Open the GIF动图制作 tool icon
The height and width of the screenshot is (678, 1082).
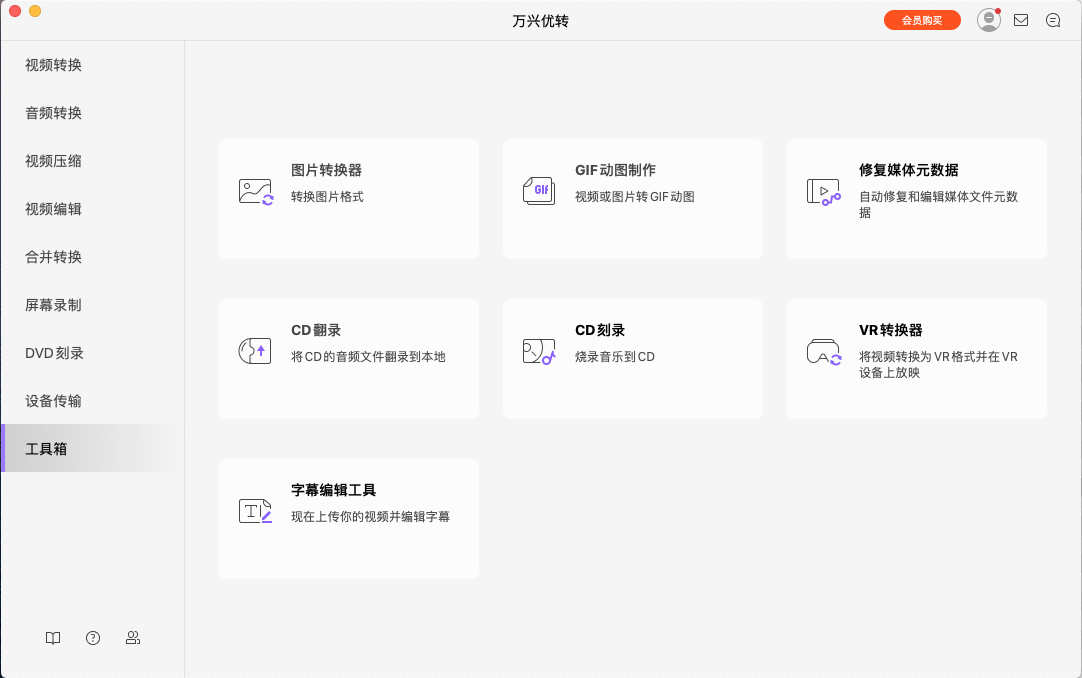click(539, 190)
